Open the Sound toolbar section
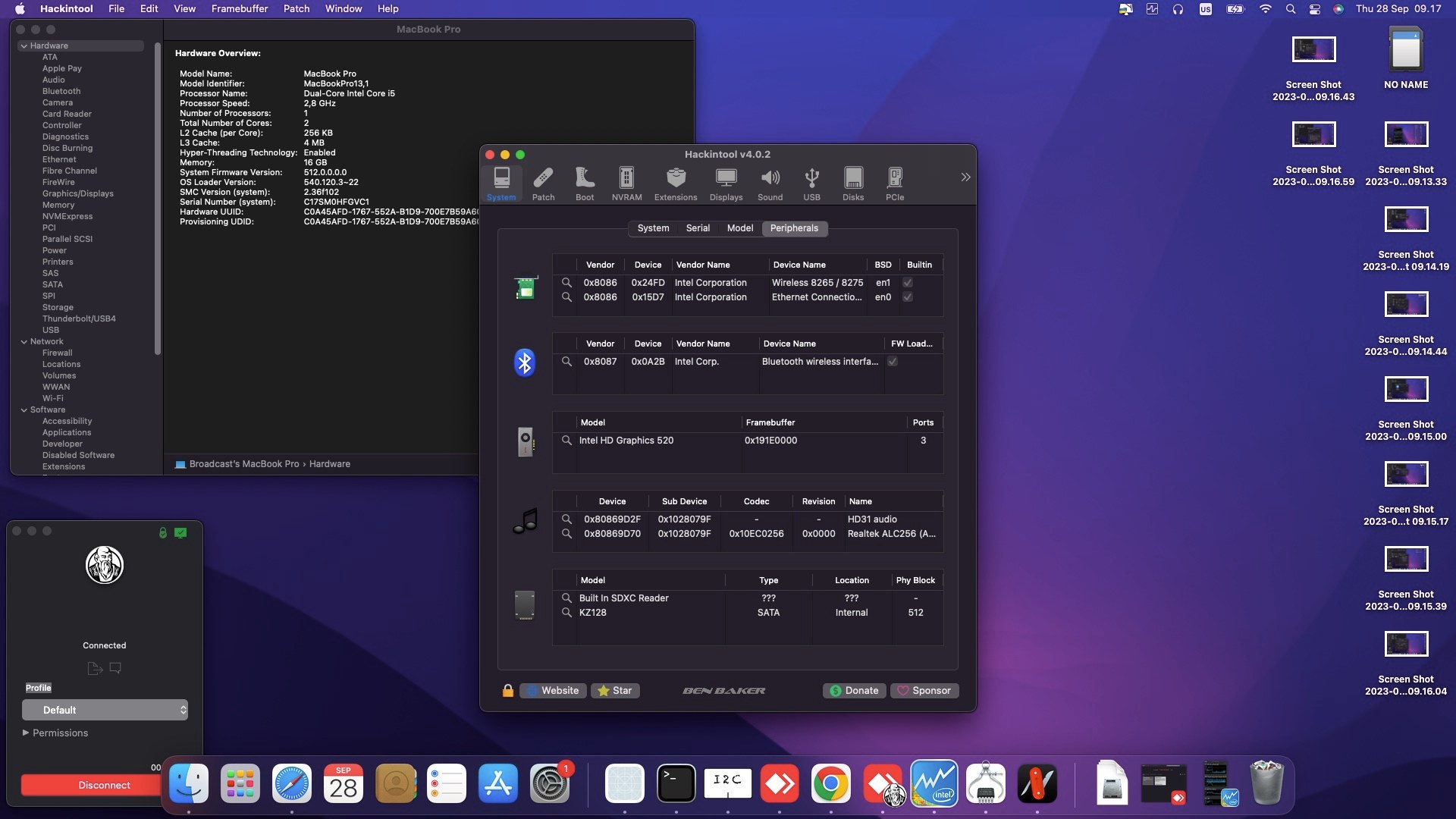Screen dimensions: 1456x819 [x=770, y=184]
